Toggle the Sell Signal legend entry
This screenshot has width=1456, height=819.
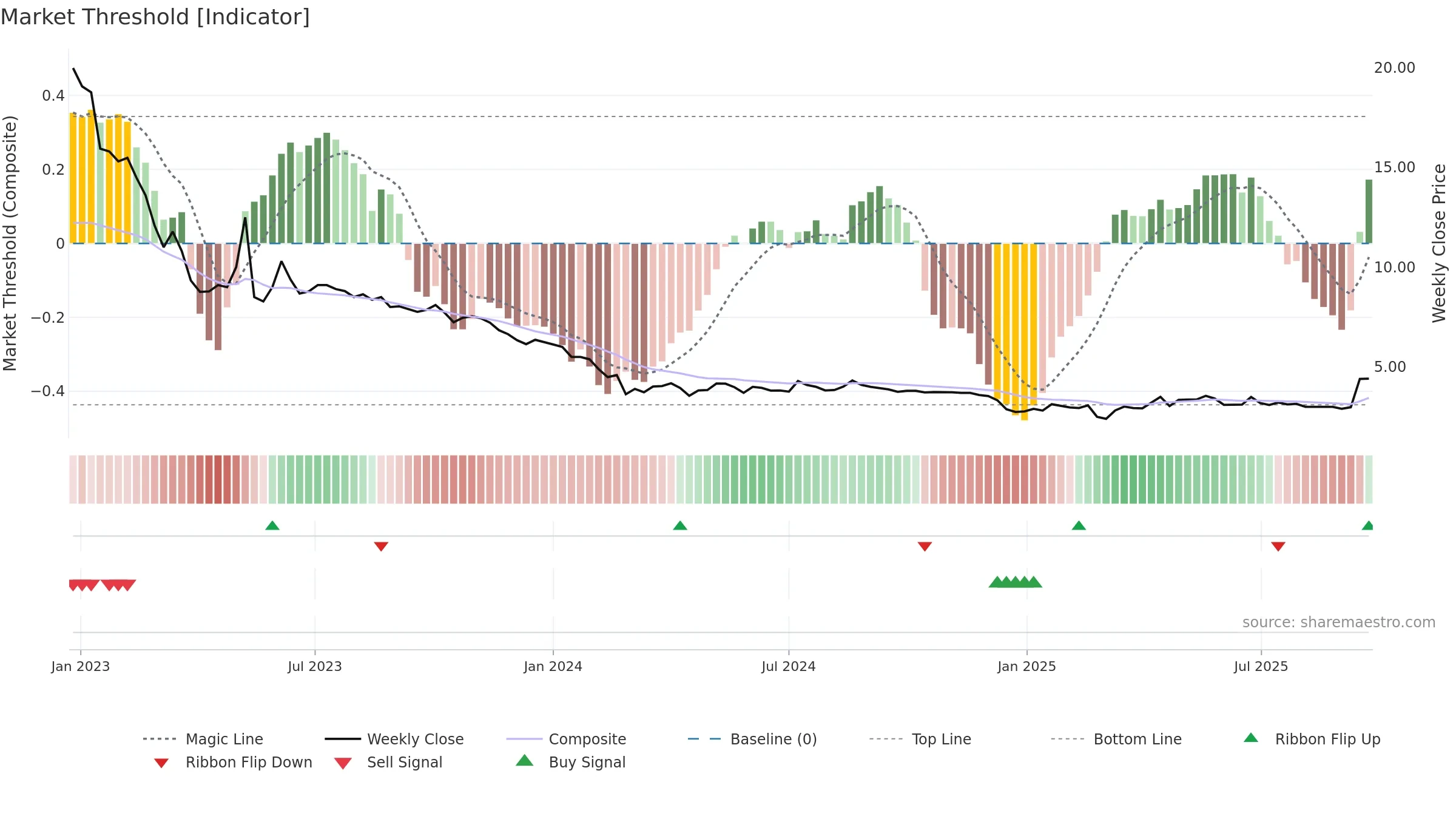[388, 762]
